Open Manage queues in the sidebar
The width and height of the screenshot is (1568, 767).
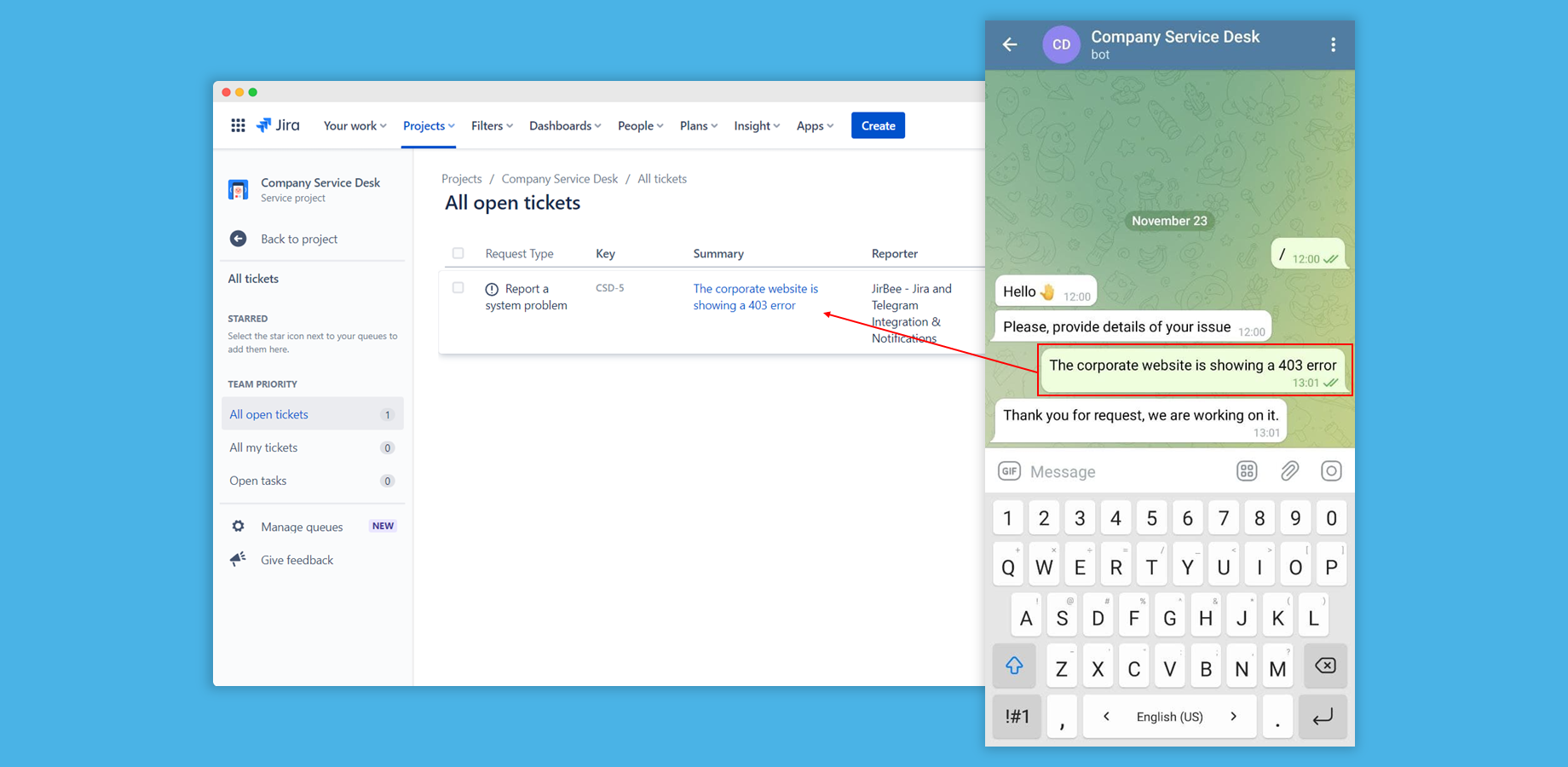point(302,527)
